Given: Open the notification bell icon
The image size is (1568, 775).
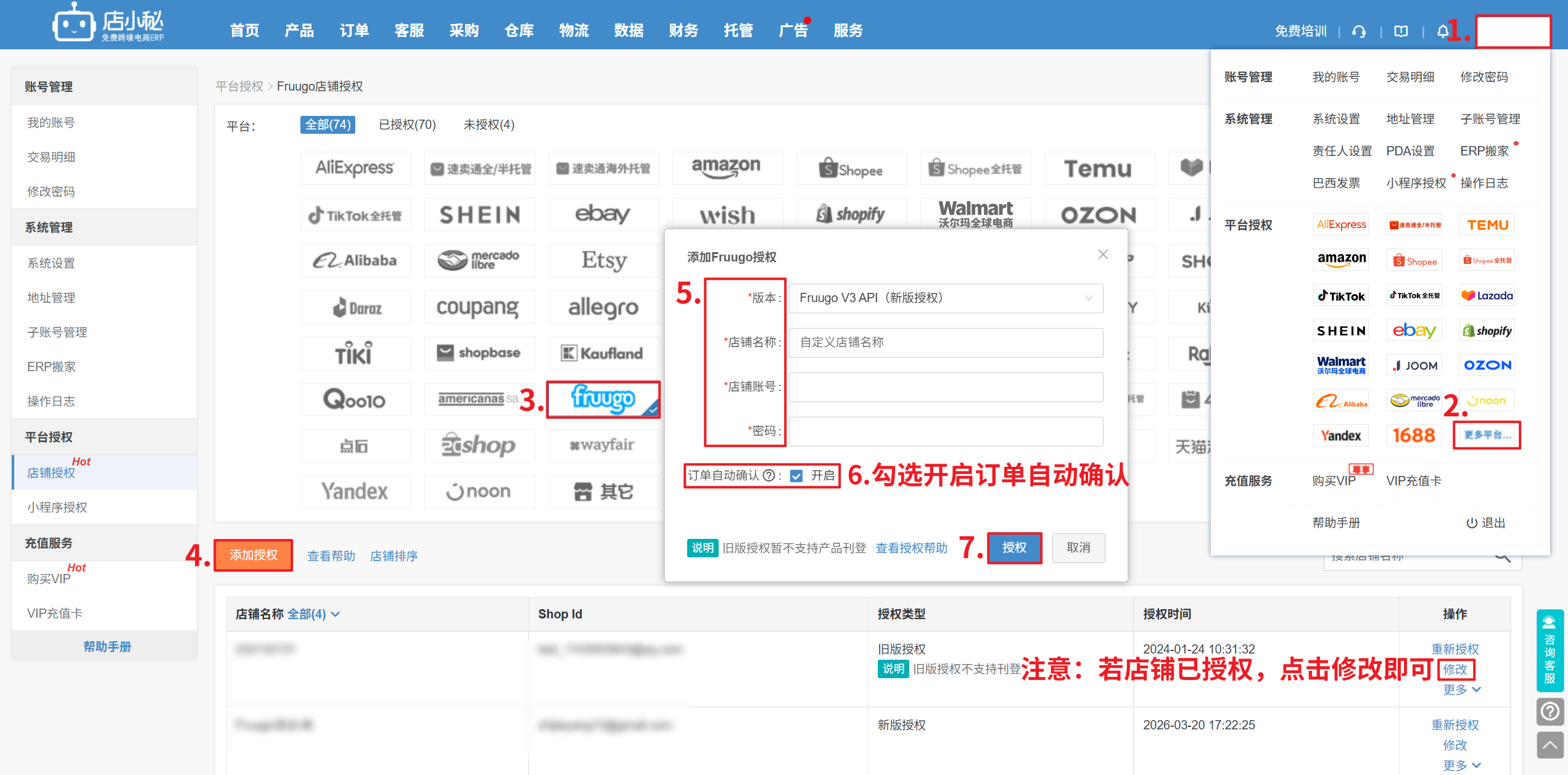Looking at the screenshot, I should [1442, 31].
